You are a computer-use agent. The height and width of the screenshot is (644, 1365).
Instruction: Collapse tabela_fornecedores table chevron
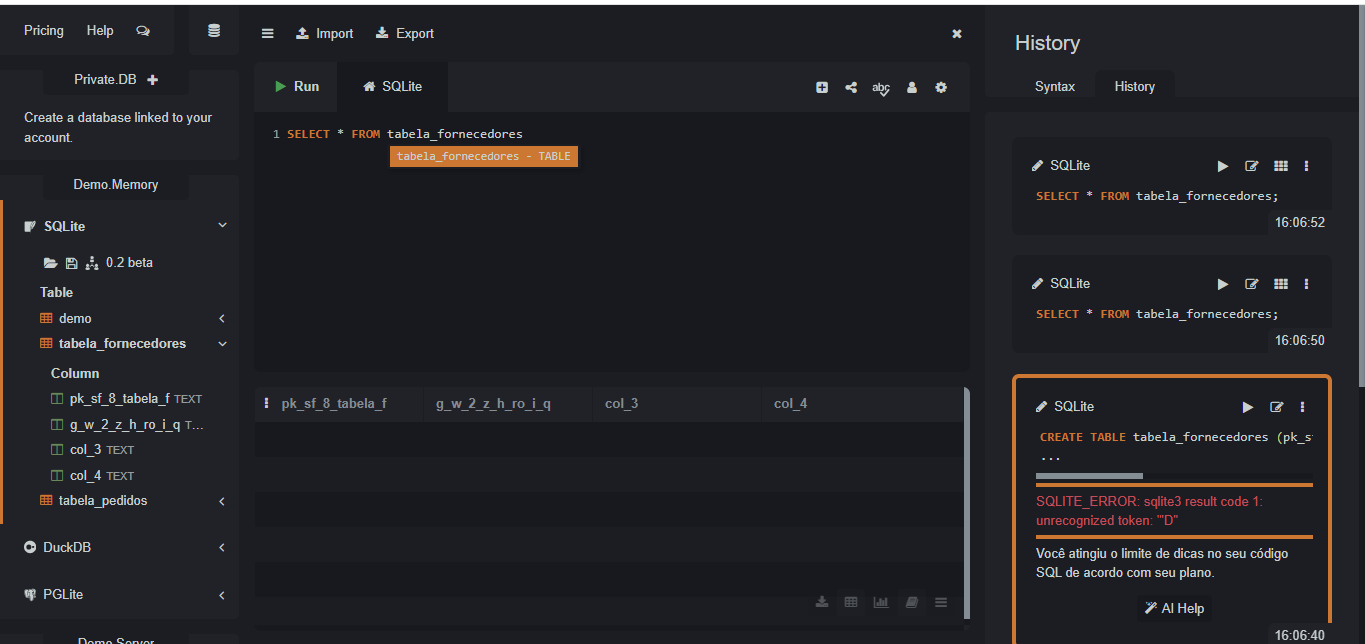[222, 344]
